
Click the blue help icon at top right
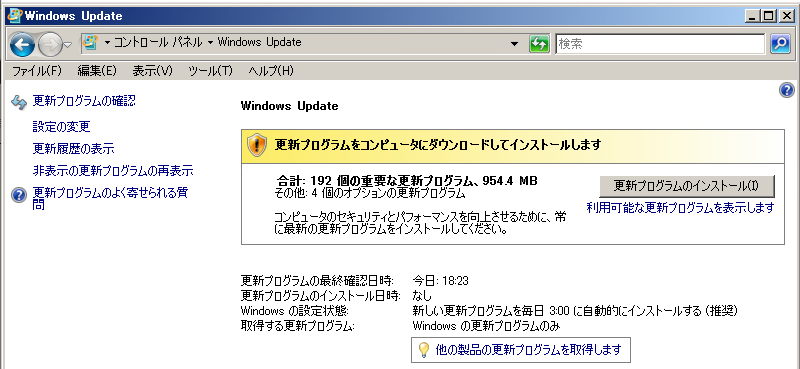tap(787, 91)
